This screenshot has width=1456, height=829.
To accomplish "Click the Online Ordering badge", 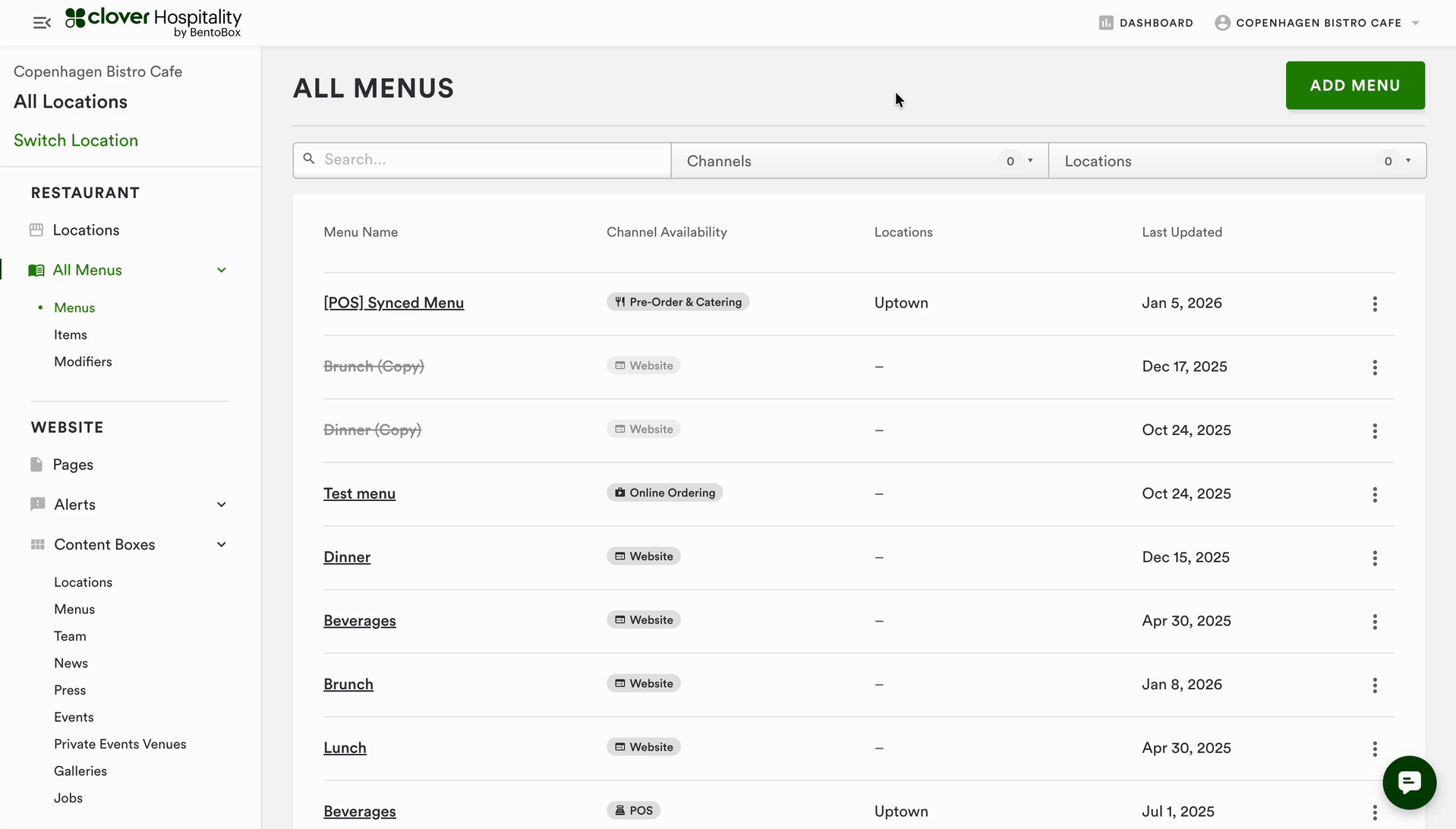I will [x=664, y=493].
